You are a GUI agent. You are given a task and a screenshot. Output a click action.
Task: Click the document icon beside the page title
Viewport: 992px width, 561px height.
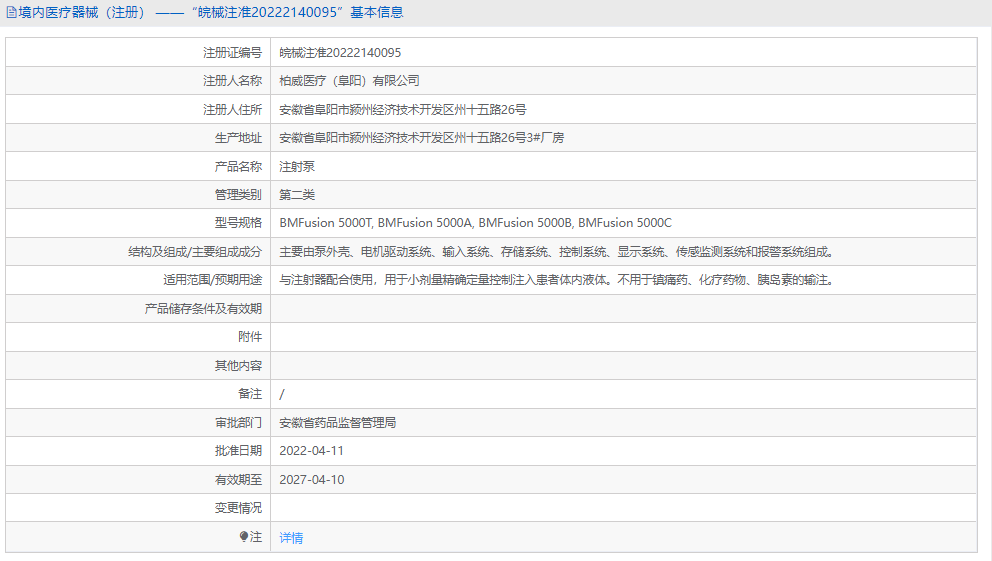(x=11, y=13)
